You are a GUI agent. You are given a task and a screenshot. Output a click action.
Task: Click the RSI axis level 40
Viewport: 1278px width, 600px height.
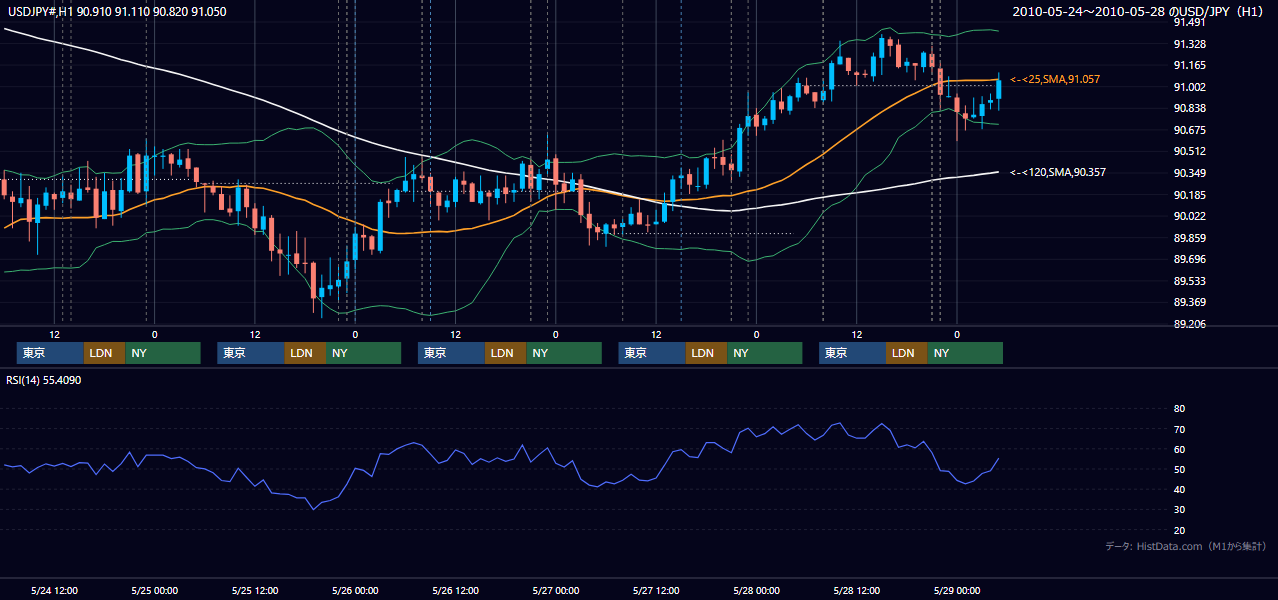coord(1179,489)
